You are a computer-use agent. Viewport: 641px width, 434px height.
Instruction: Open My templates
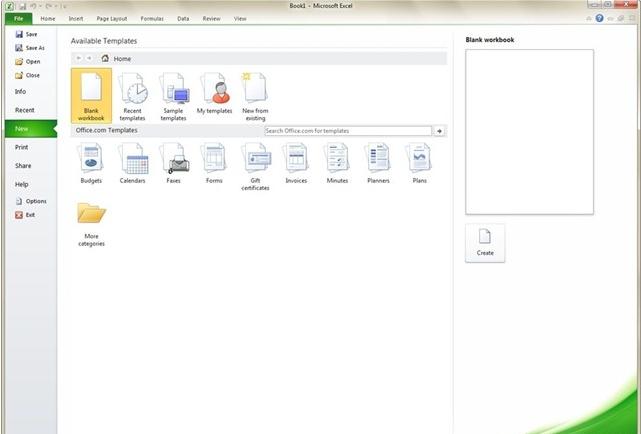[x=214, y=96]
